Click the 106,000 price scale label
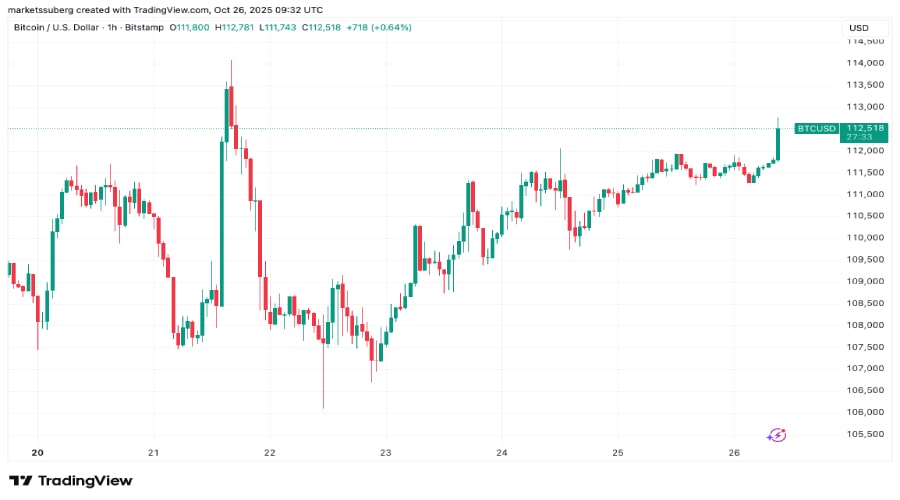 pos(864,412)
